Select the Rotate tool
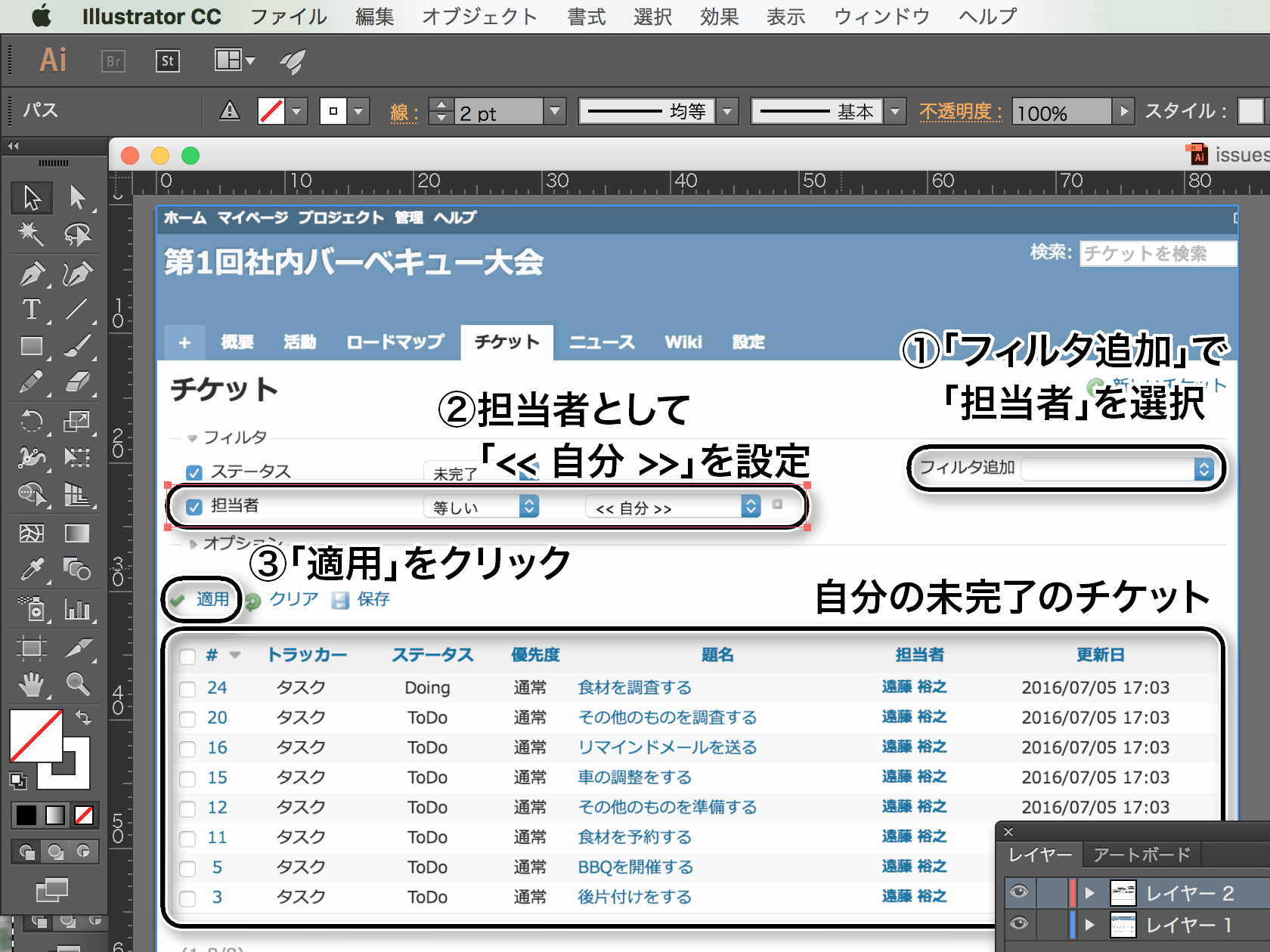Viewport: 1270px width, 952px height. coord(32,421)
